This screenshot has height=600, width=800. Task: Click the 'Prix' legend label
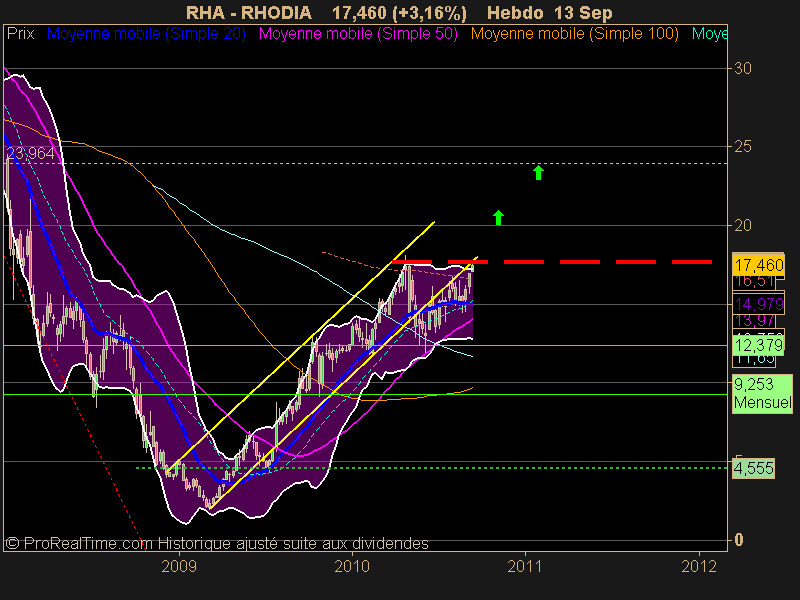click(x=20, y=34)
